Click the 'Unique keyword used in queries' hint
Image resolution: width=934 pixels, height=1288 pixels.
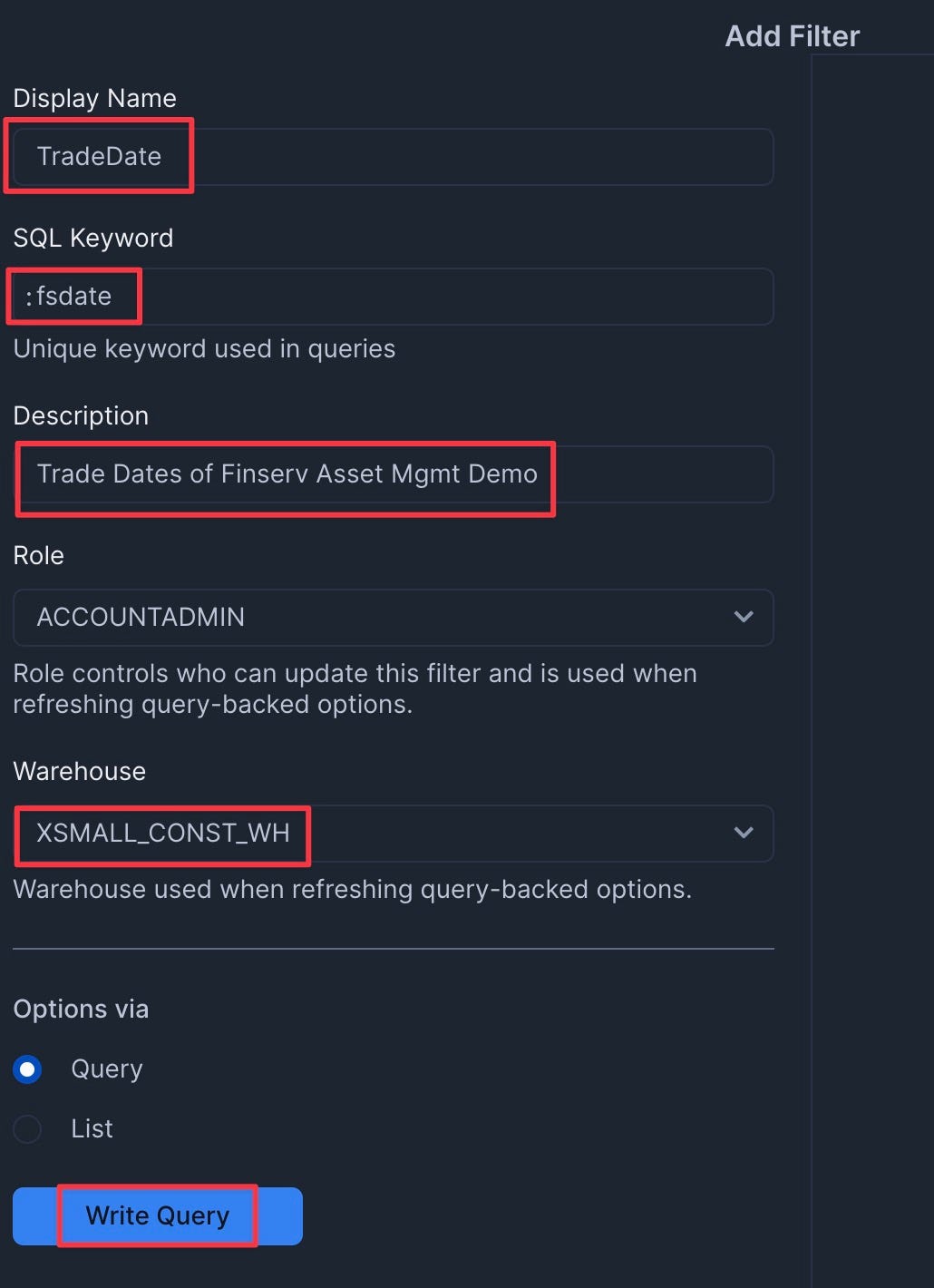[204, 349]
